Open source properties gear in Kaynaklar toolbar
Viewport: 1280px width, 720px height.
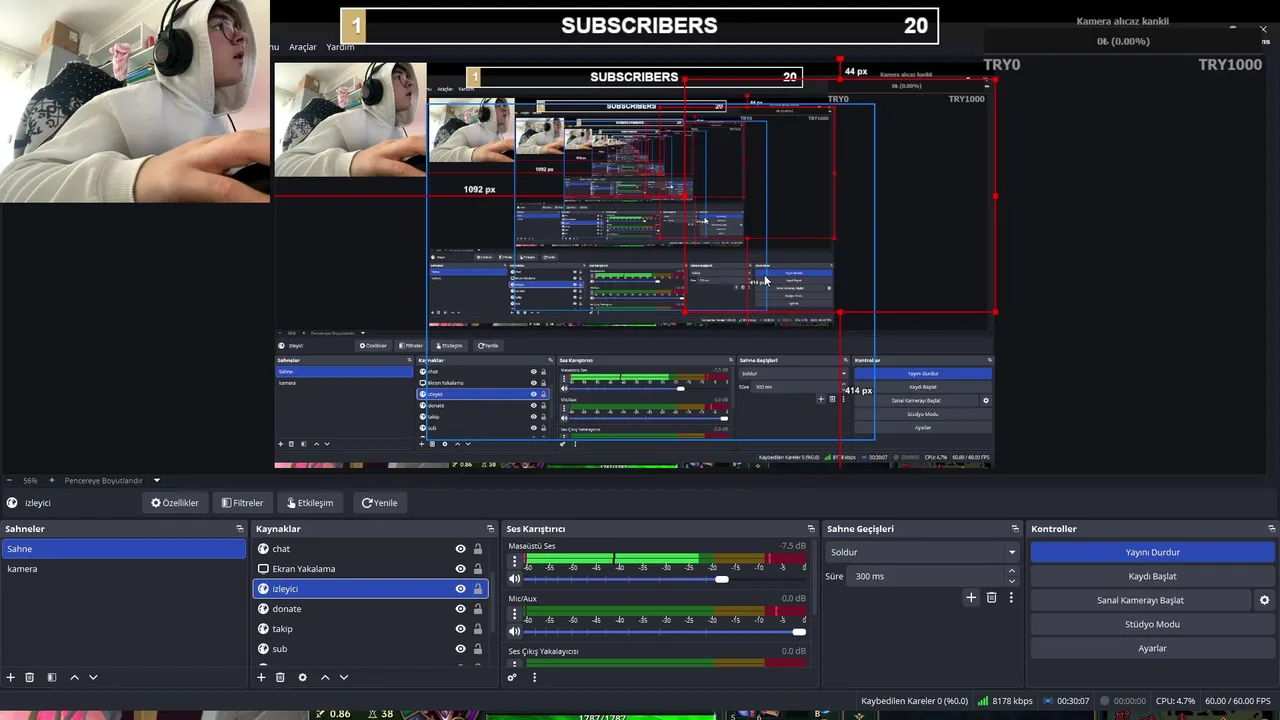click(302, 677)
